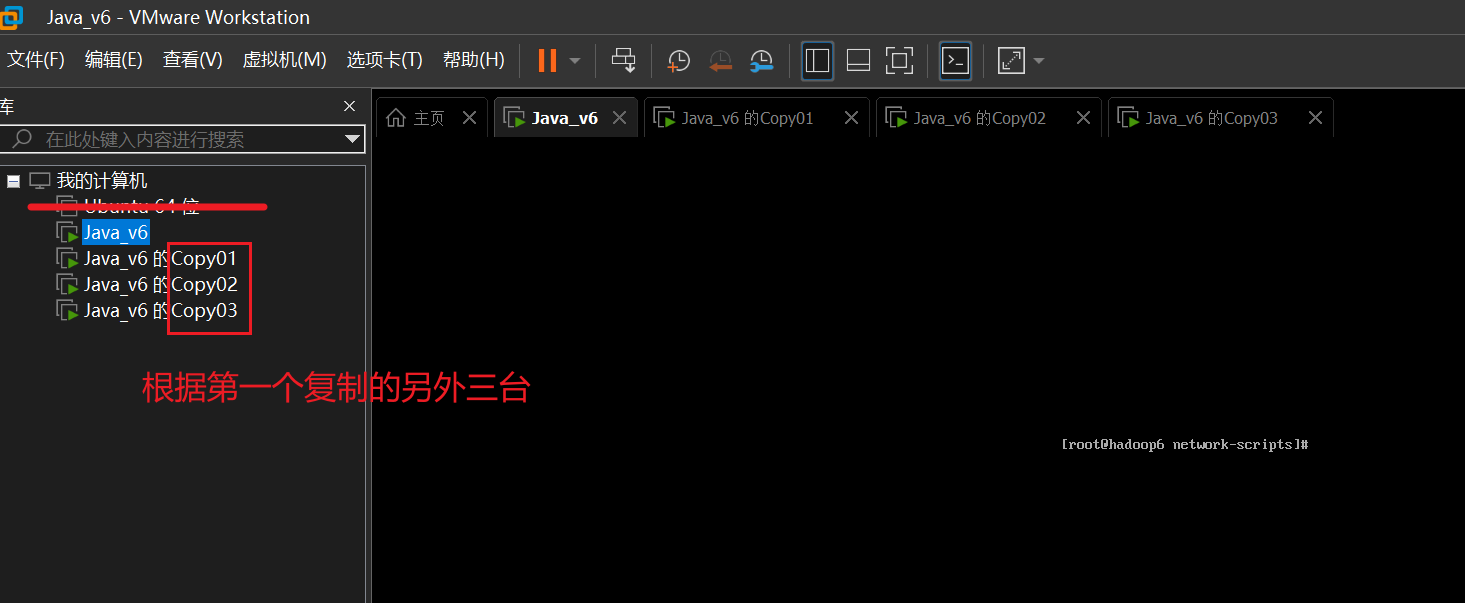This screenshot has height=603, width=1465.
Task: Toggle thumbnail bar view icon
Action: point(858,60)
